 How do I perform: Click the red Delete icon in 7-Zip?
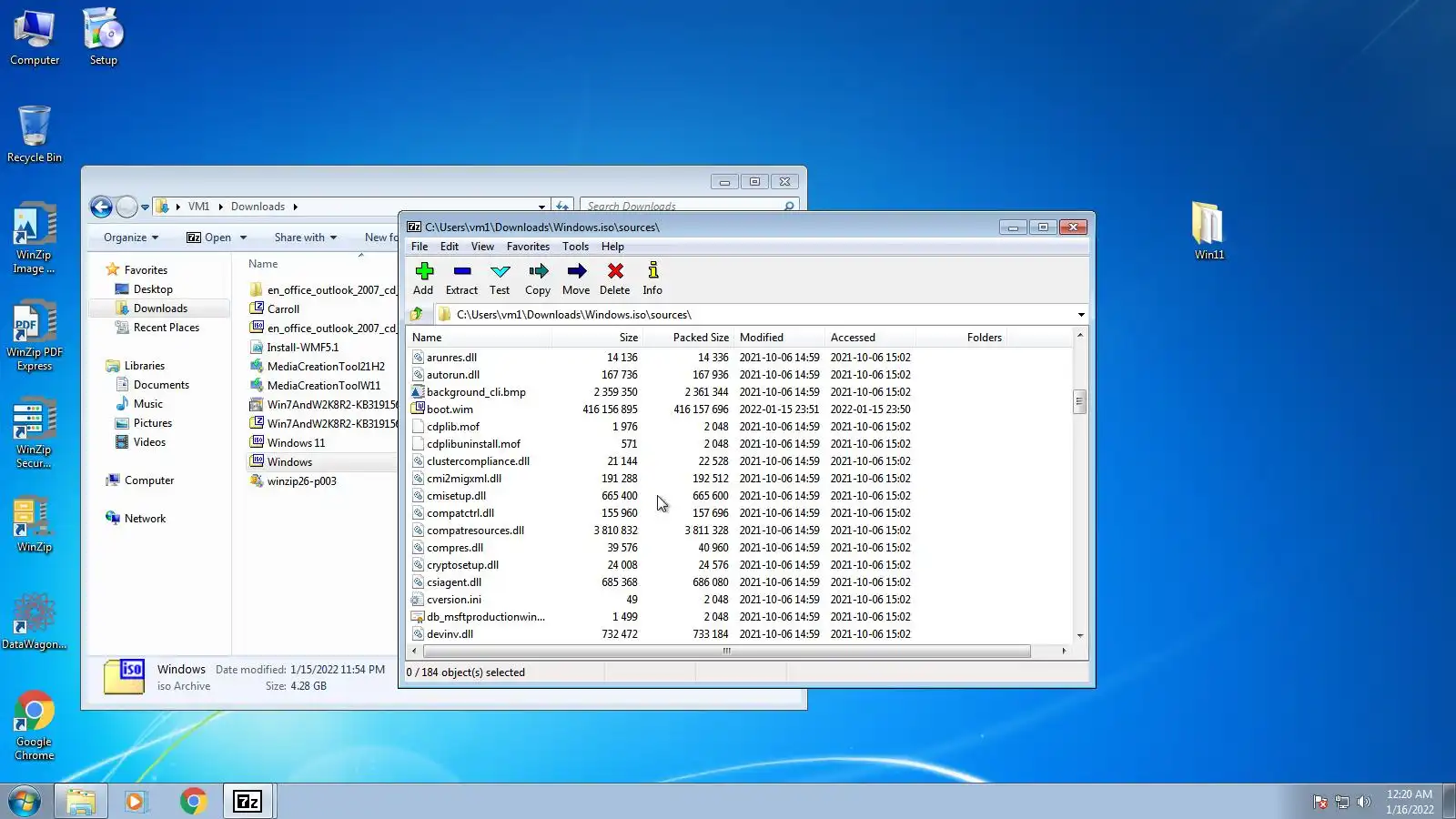[x=615, y=278]
